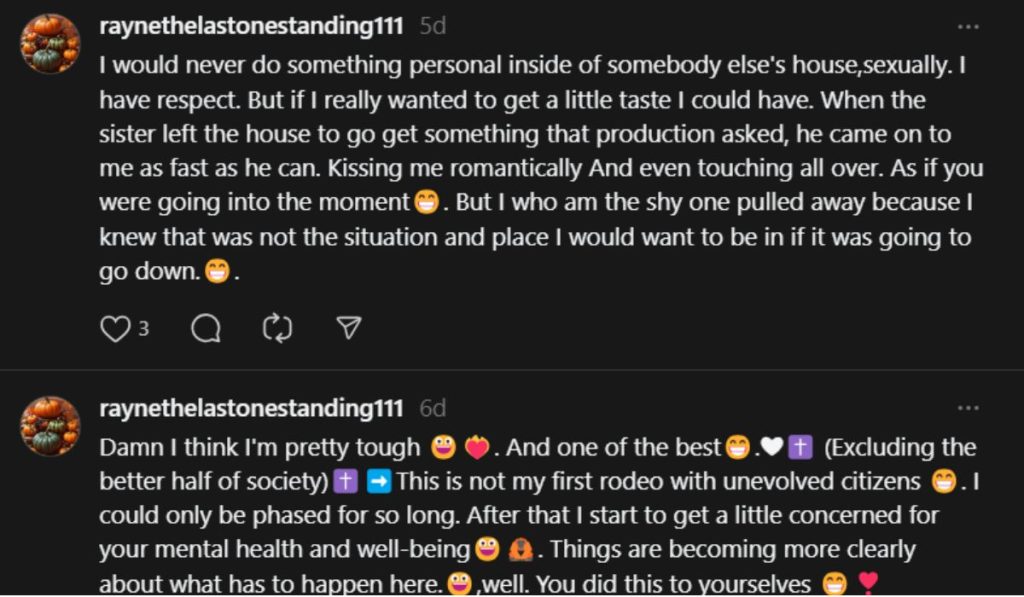The image size is (1024, 597).
Task: Share the first post via paper plane icon
Action: pos(348,328)
